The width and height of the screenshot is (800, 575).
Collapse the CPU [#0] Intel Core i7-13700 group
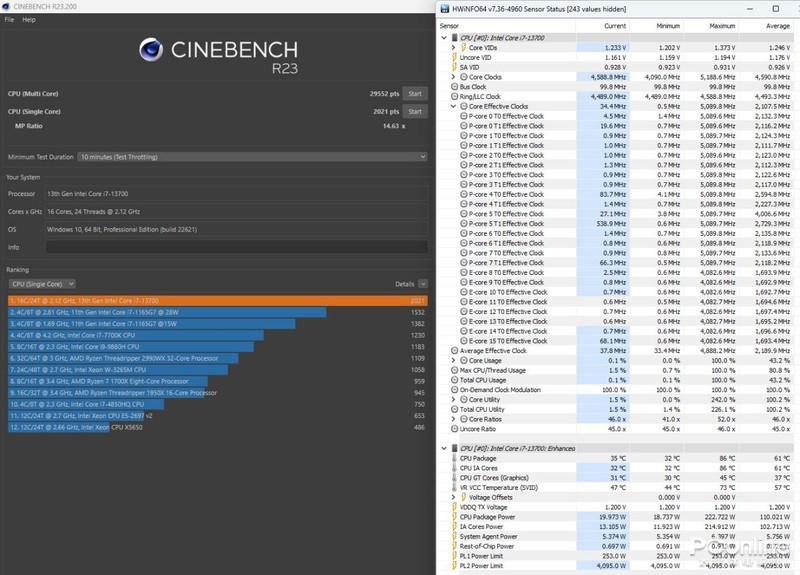tap(444, 38)
